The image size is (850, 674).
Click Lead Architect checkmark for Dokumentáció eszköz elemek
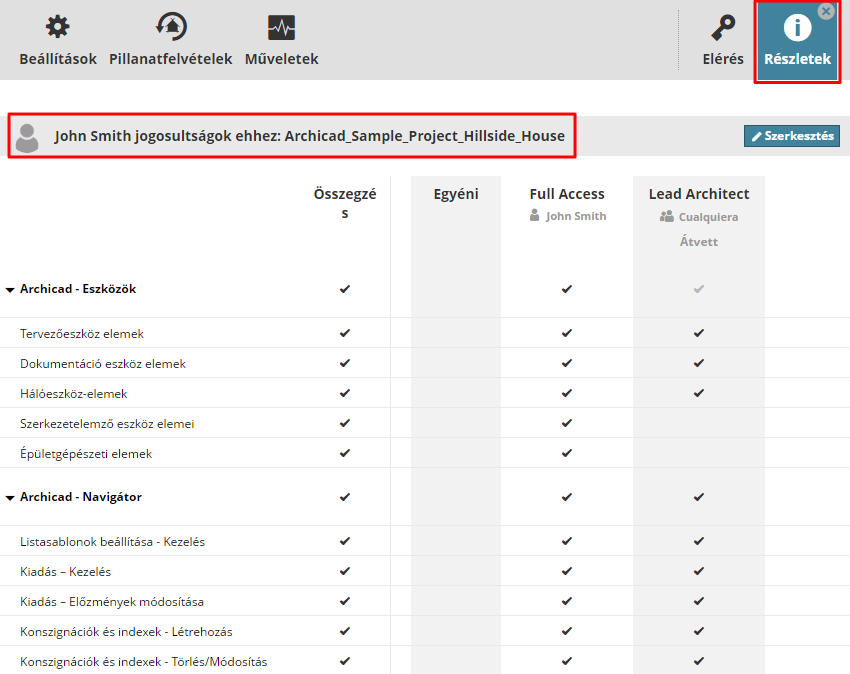pyautogui.click(x=699, y=363)
